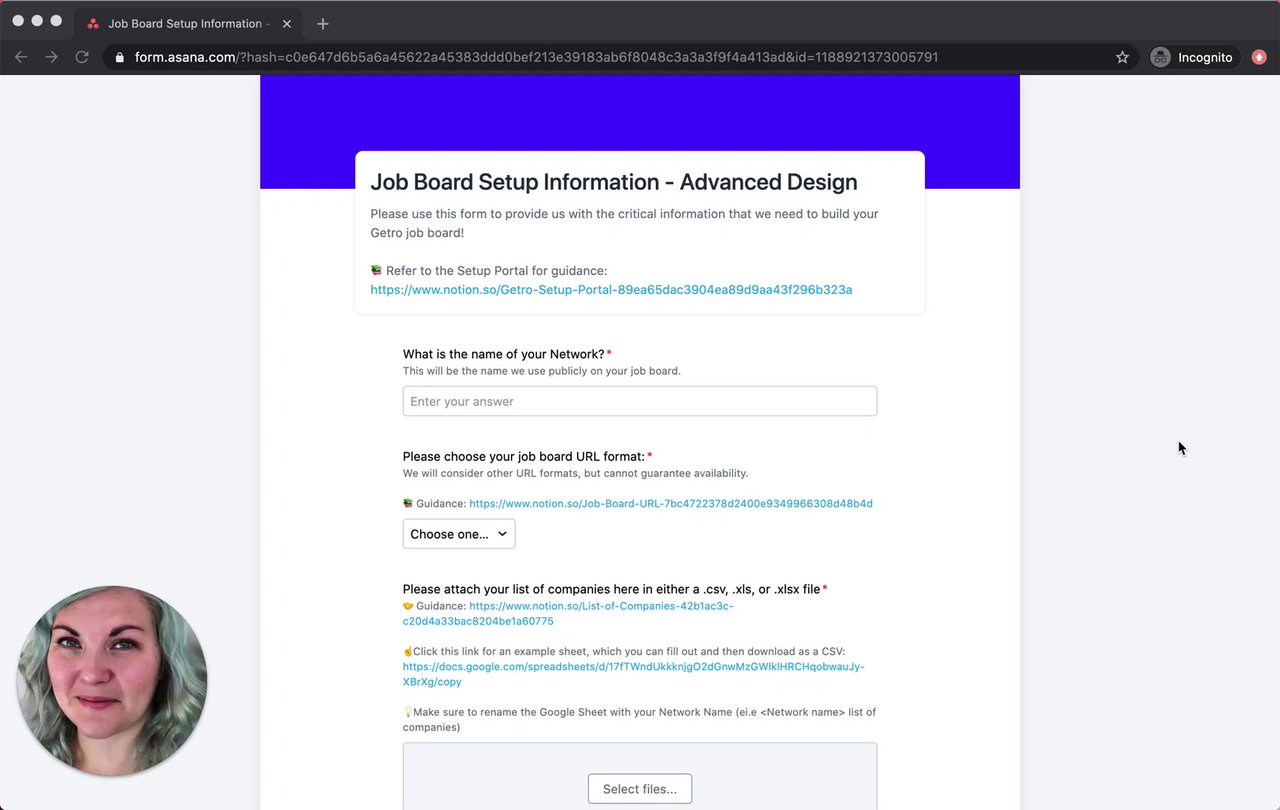Image resolution: width=1280 pixels, height=810 pixels.
Task: Reload the page
Action: coord(82,57)
